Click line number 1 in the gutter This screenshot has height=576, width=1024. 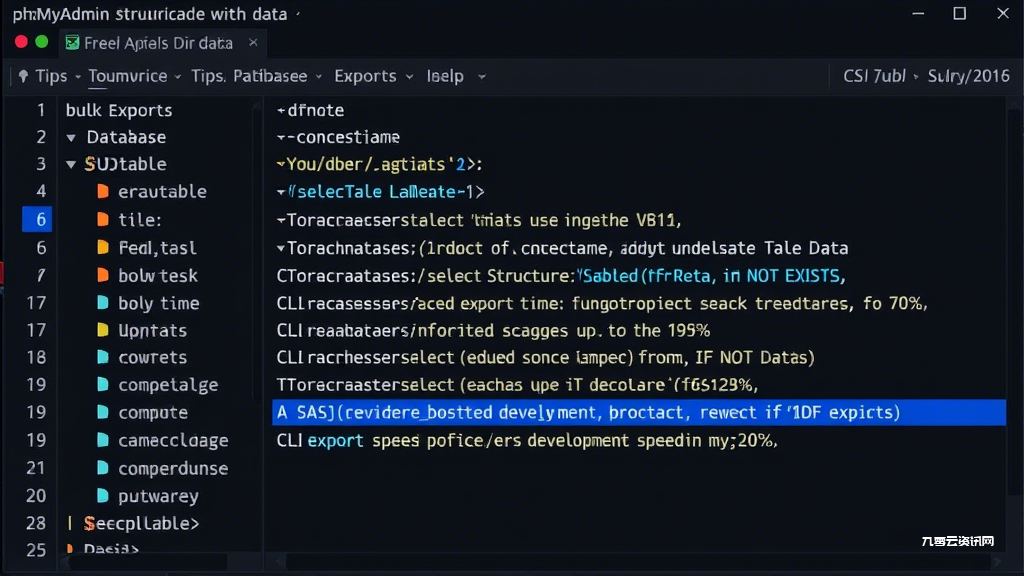pyautogui.click(x=40, y=110)
